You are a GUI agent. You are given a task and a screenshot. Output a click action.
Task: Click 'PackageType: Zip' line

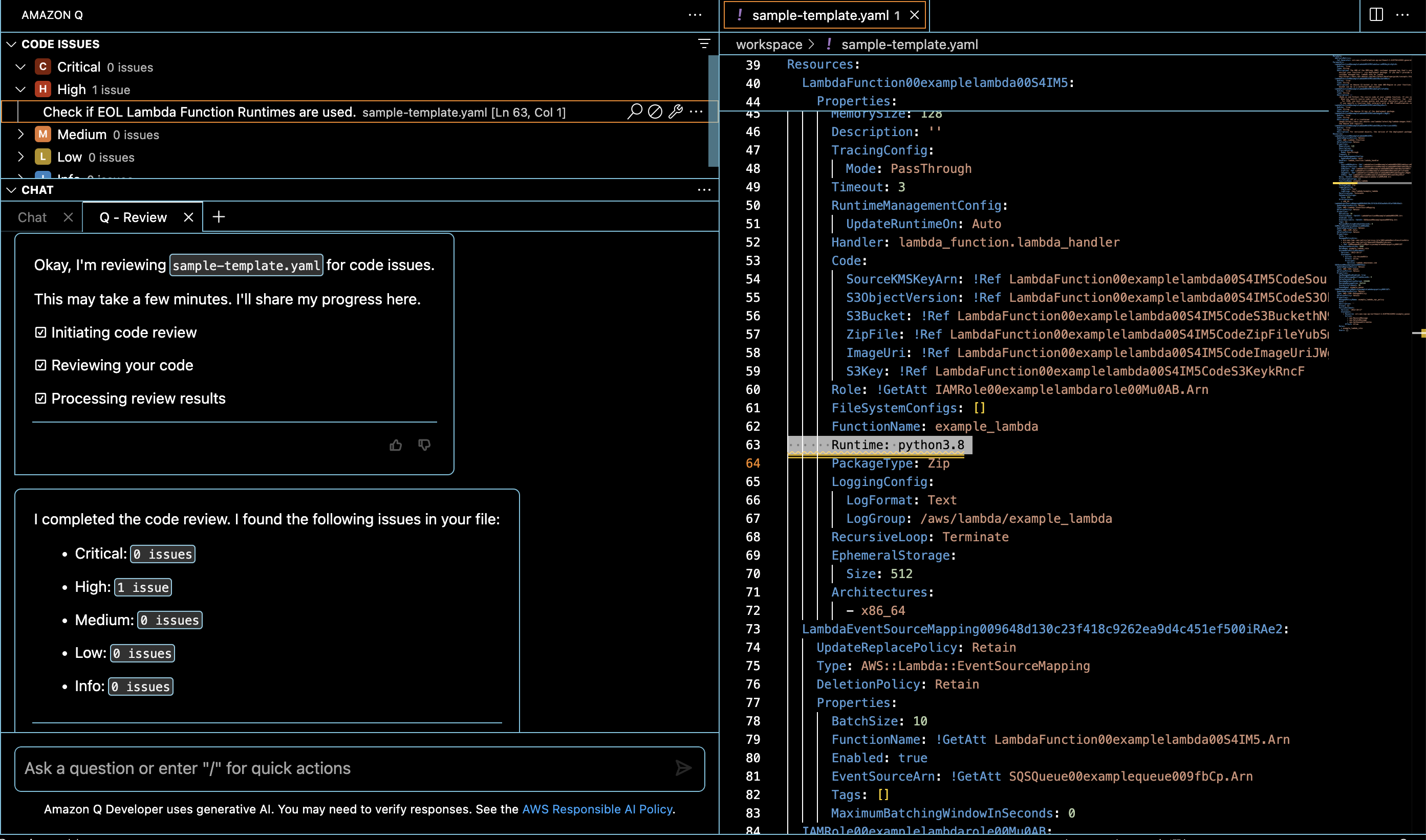click(890, 463)
